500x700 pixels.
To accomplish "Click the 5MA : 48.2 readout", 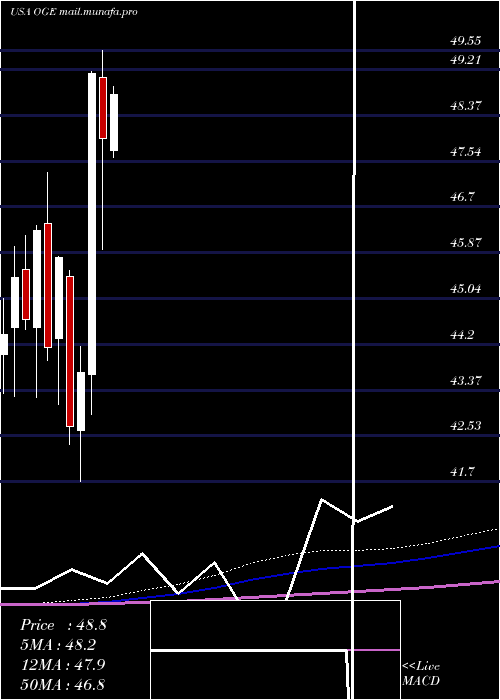I will (x=58, y=645).
